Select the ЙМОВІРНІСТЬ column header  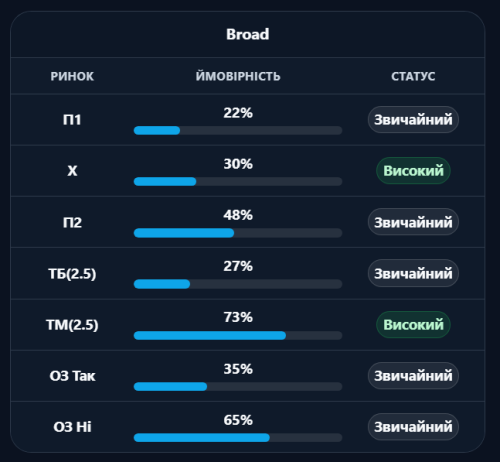238,76
